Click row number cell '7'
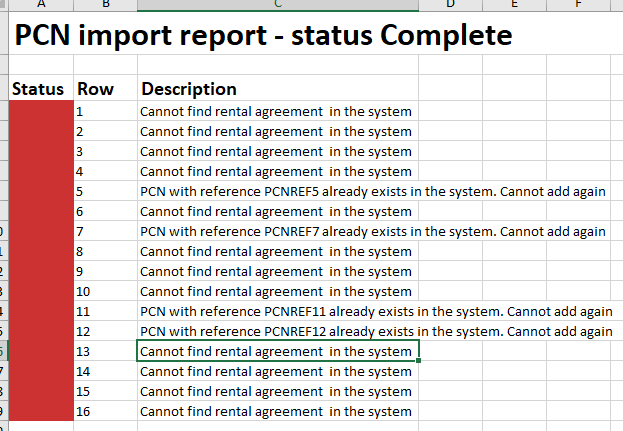 (105, 231)
